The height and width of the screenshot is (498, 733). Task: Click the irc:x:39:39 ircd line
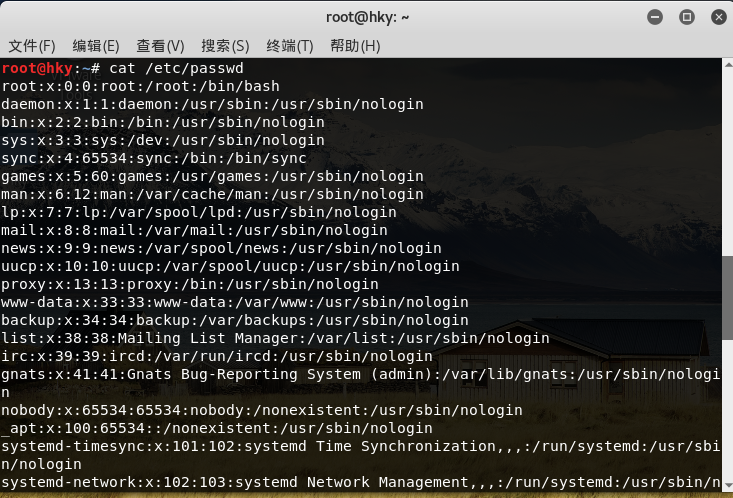tap(217, 356)
